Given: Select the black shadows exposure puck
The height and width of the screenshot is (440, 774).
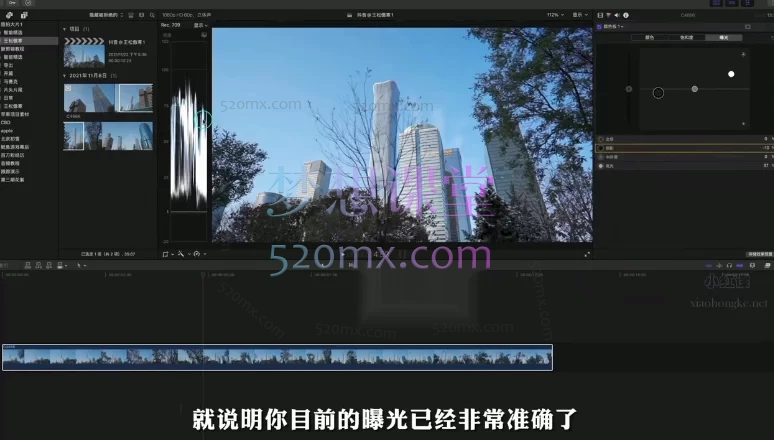Looking at the screenshot, I should pyautogui.click(x=658, y=93).
